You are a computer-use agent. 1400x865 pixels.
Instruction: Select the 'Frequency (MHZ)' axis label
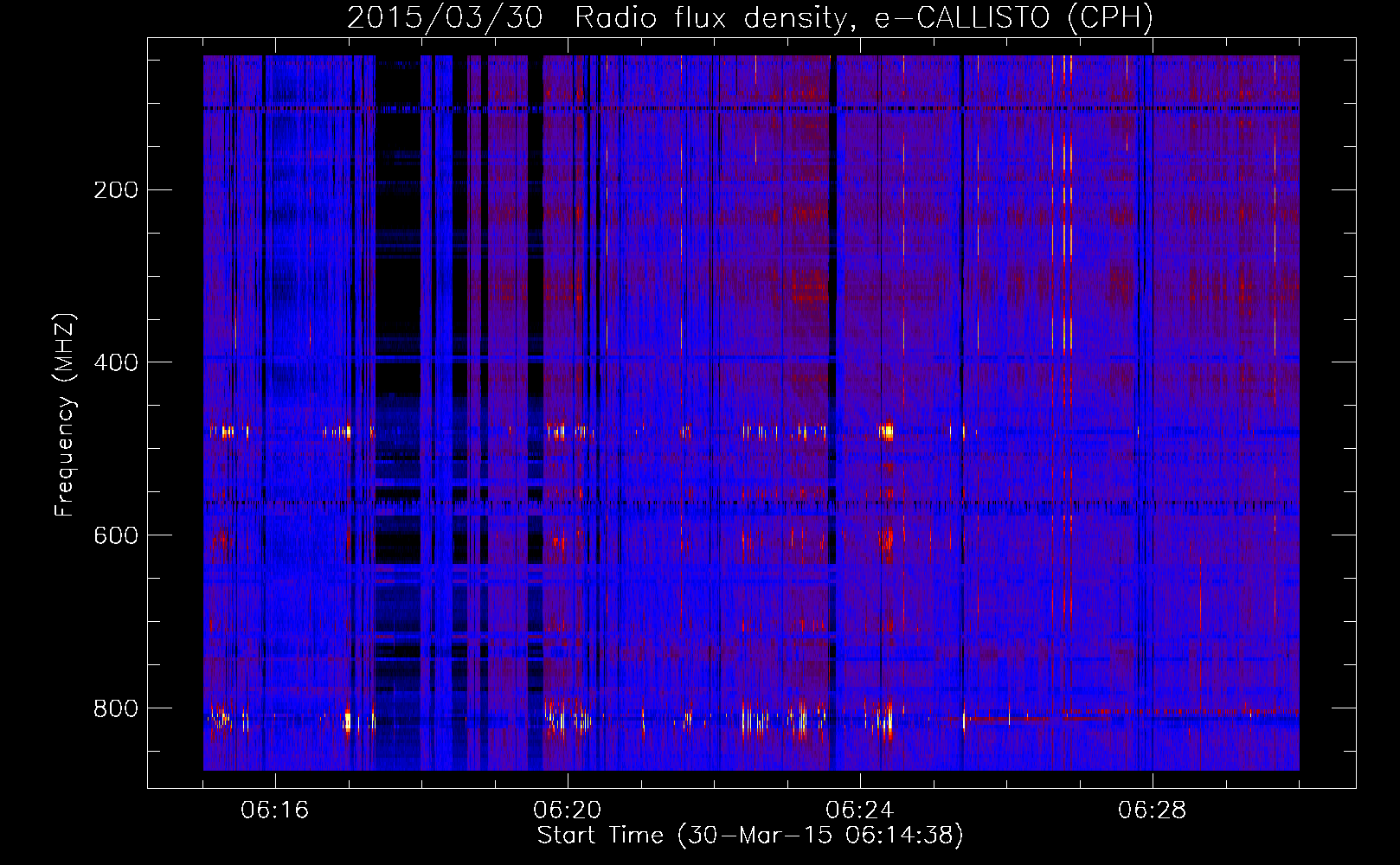point(66,415)
